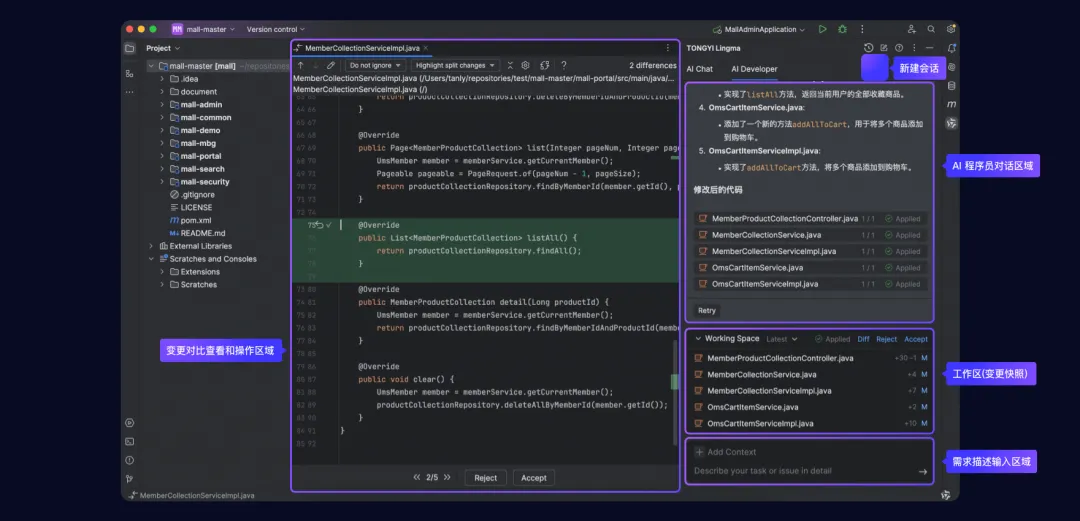Open chat history in TONGYI Lingma panel
The height and width of the screenshot is (521, 1080).
(869, 48)
